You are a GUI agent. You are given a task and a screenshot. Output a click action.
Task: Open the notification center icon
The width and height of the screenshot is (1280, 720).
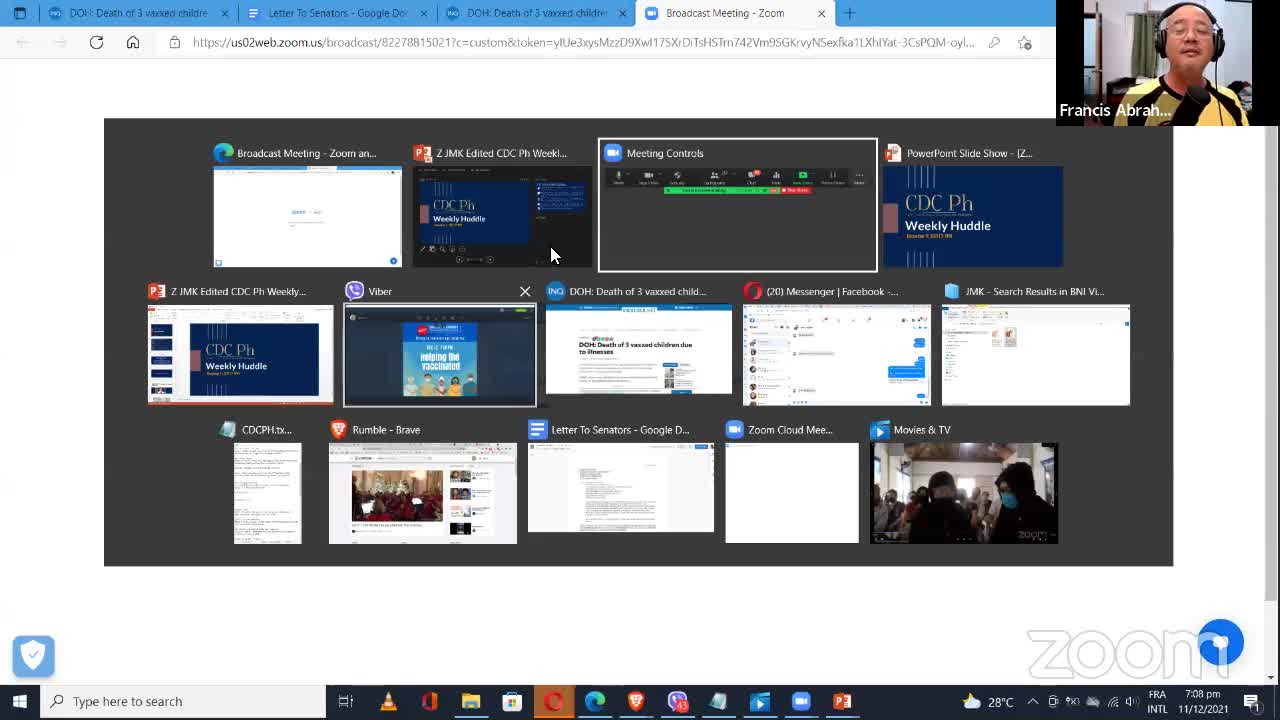pos(1252,701)
